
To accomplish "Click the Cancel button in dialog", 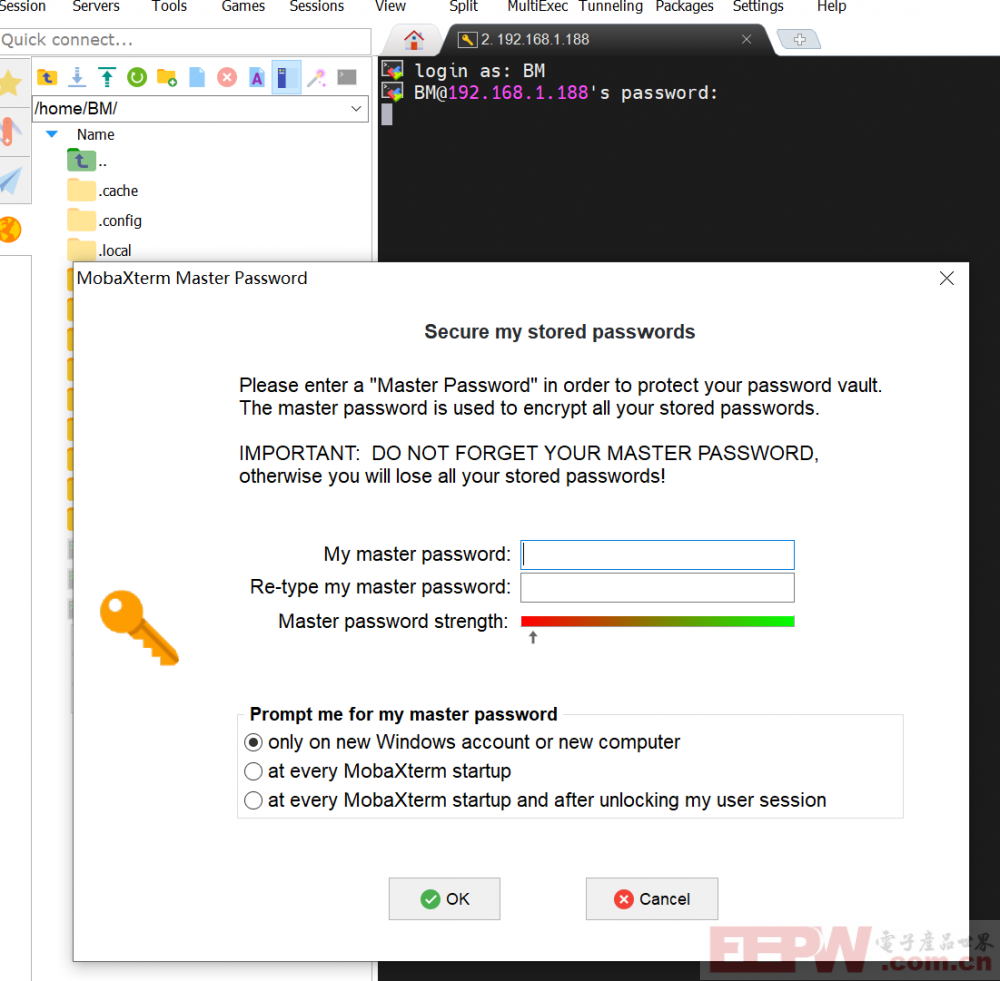I will [x=652, y=899].
